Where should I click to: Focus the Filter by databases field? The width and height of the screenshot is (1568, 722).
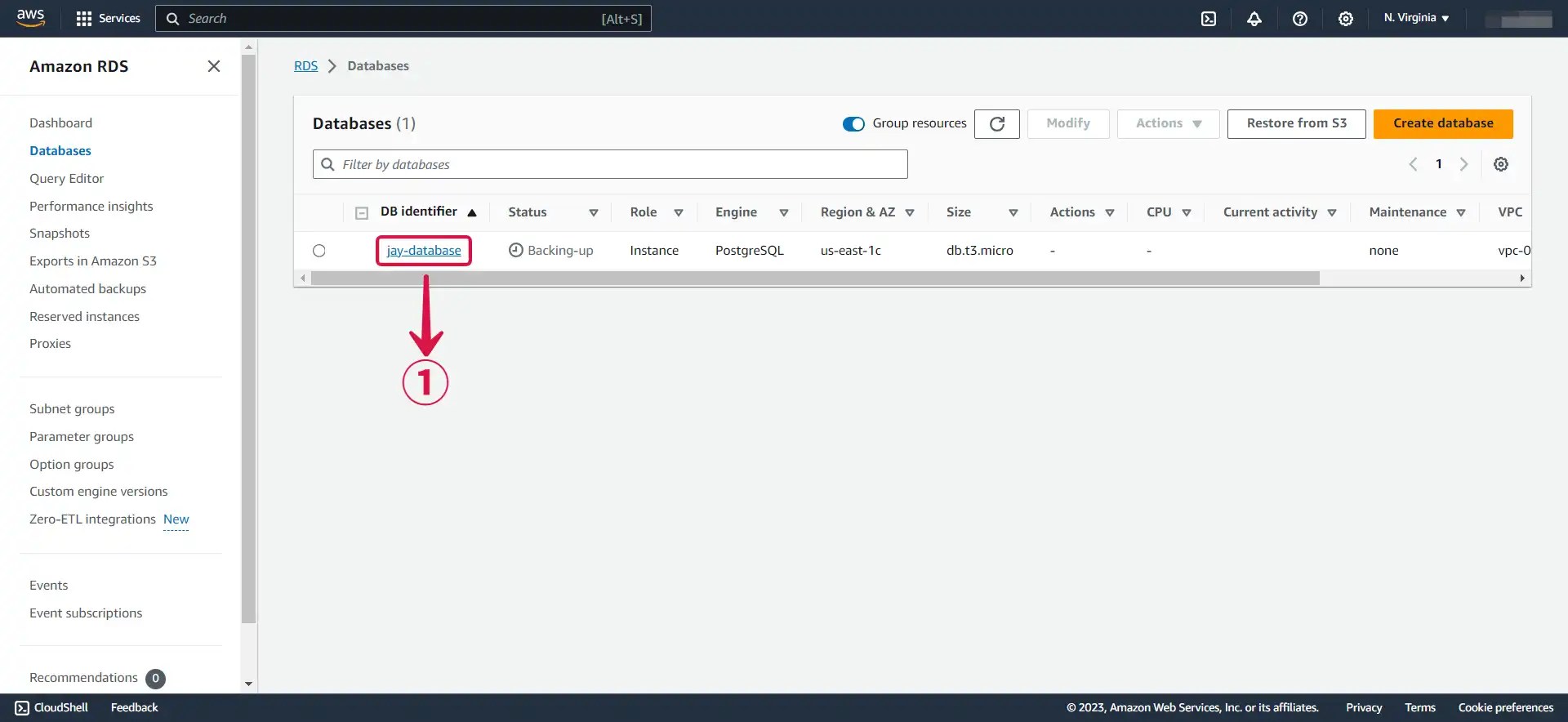pos(610,164)
